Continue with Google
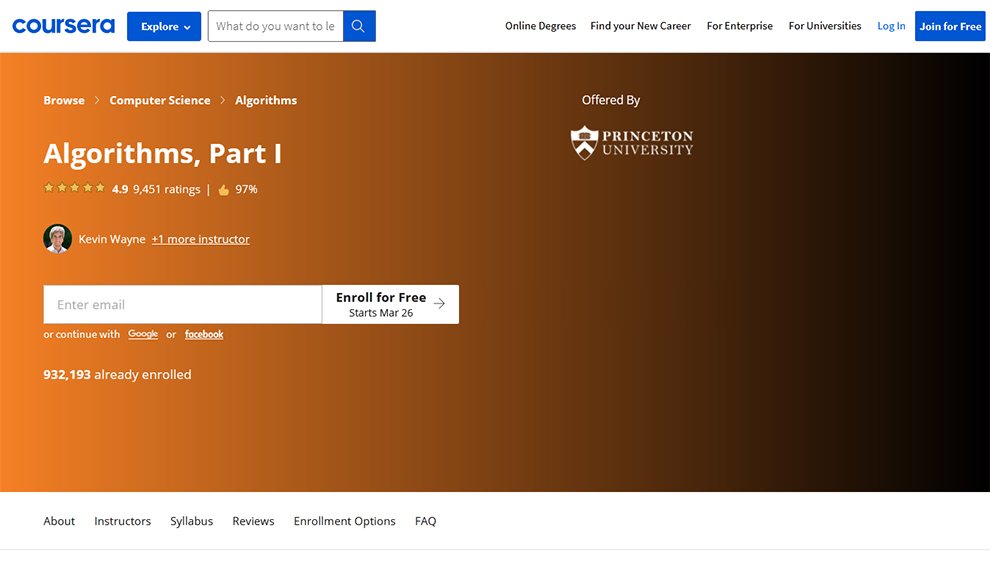Image resolution: width=990 pixels, height=564 pixels. point(143,334)
